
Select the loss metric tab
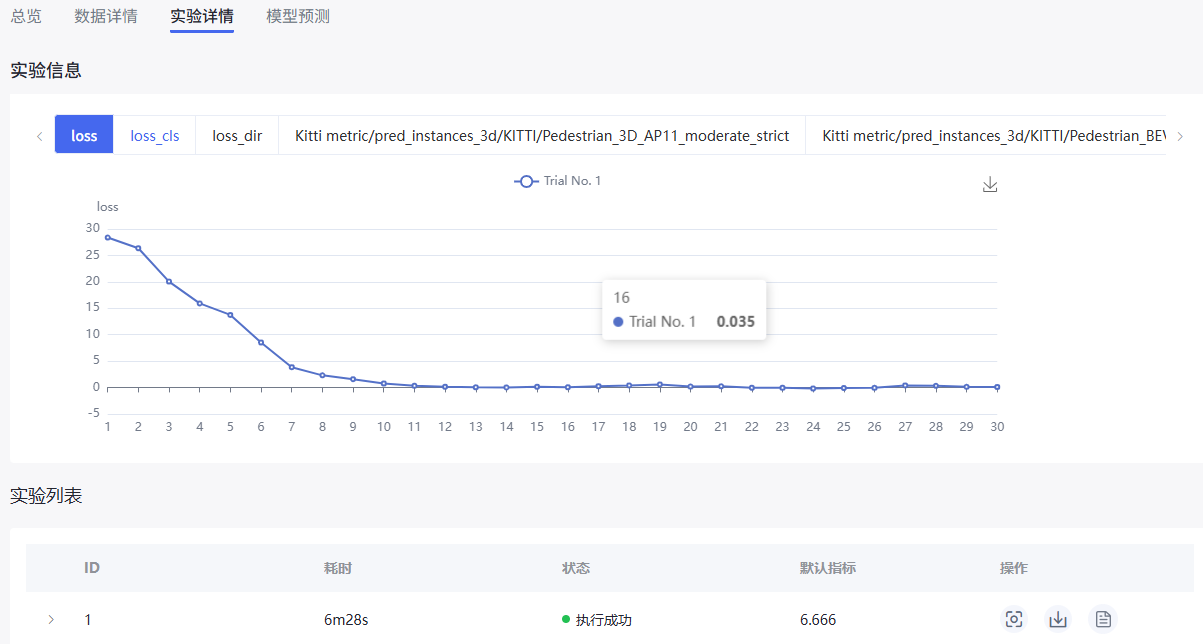coord(85,135)
